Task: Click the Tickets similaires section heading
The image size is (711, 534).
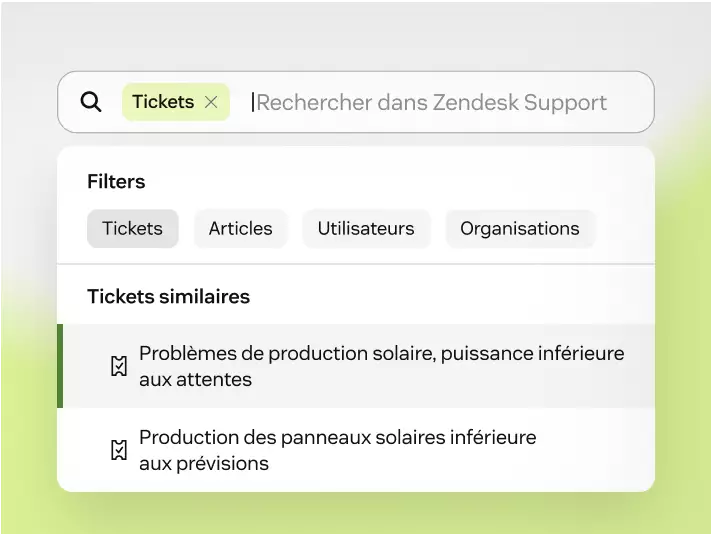Action: tap(168, 296)
